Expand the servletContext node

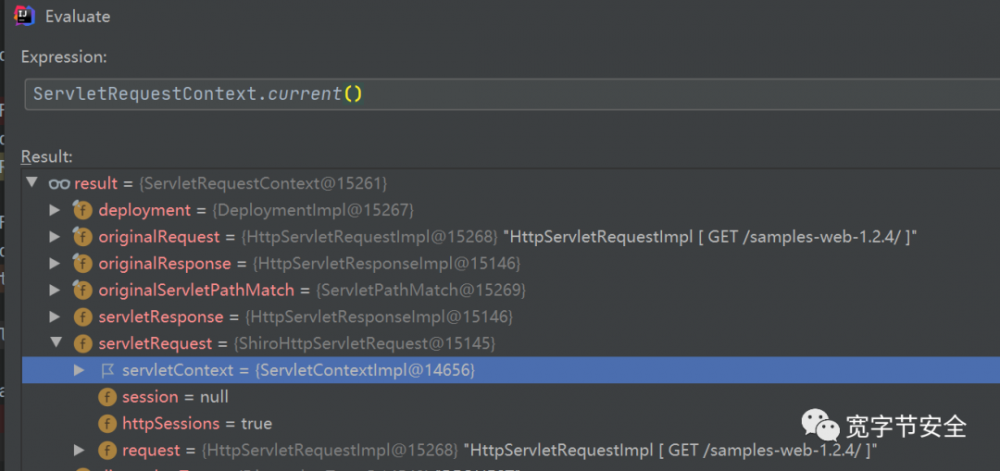point(79,370)
